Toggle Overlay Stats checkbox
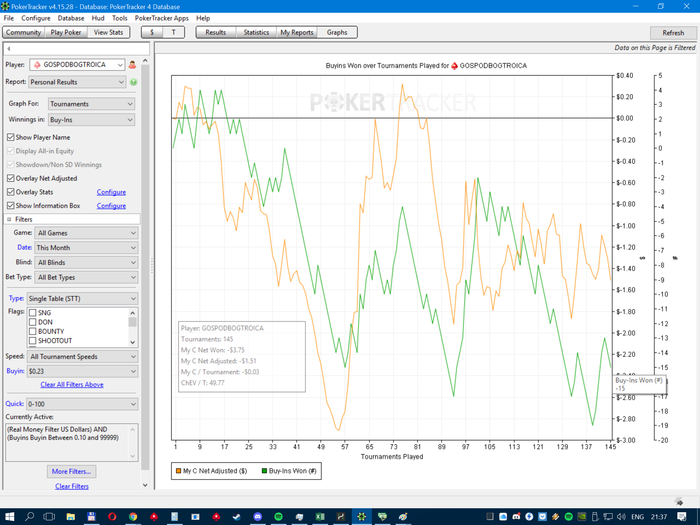 tap(11, 192)
